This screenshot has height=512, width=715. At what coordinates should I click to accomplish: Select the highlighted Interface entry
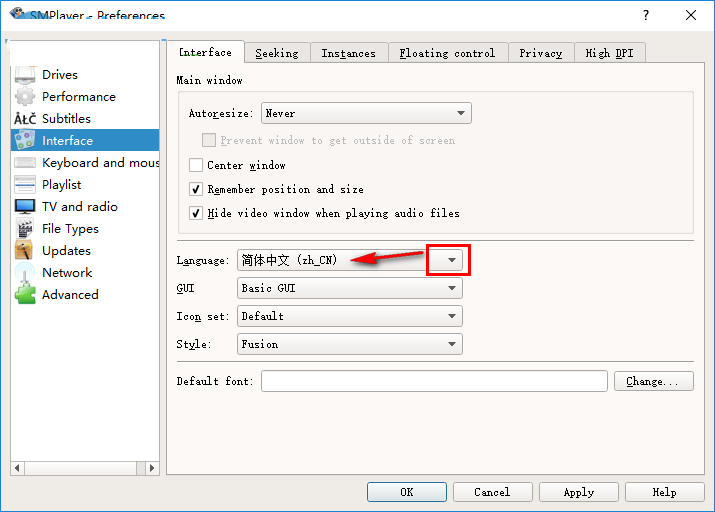click(x=85, y=140)
